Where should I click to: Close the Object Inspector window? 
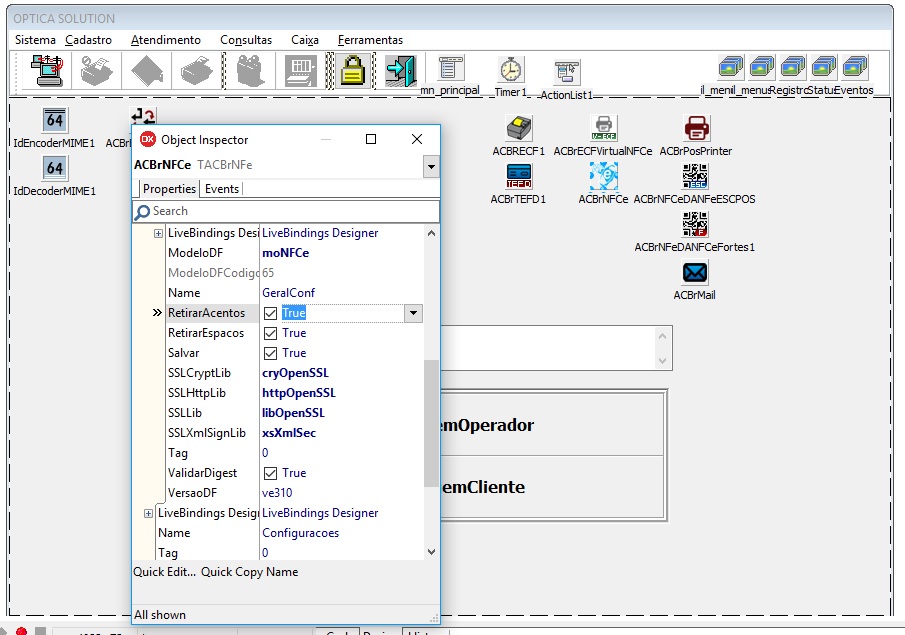coord(417,139)
